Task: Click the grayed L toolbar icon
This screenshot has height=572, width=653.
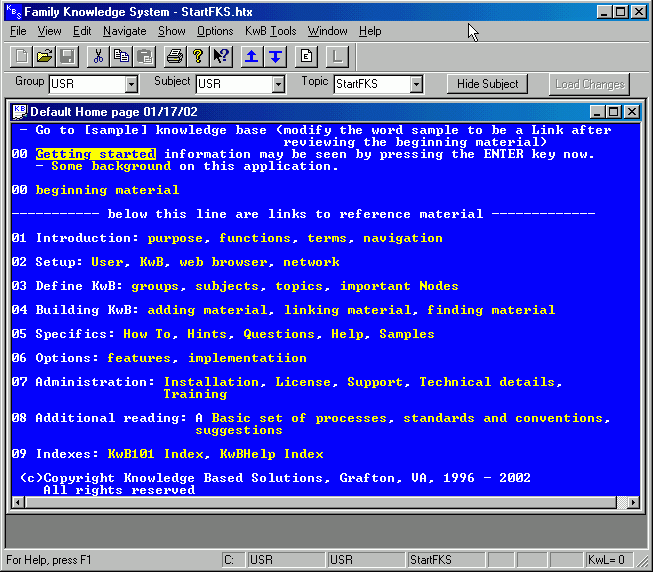Action: [337, 56]
